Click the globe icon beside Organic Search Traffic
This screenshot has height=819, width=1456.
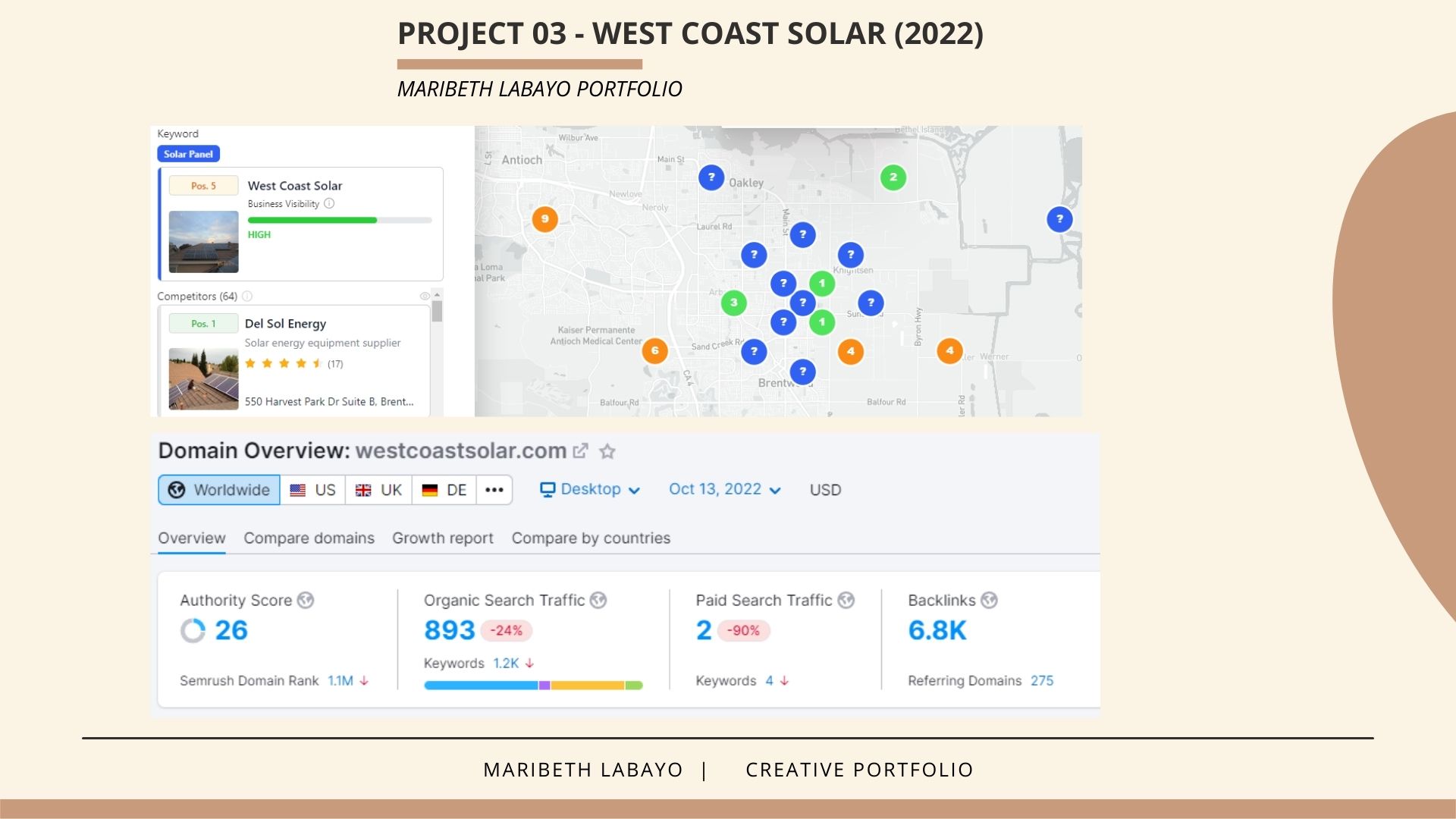pos(598,600)
